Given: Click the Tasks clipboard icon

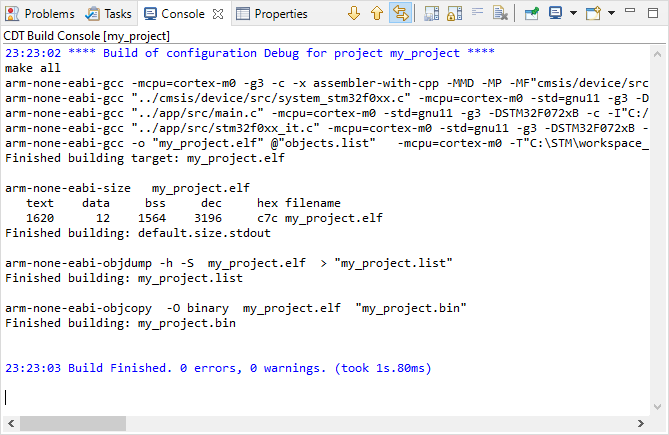Looking at the screenshot, I should pyautogui.click(x=92, y=14).
